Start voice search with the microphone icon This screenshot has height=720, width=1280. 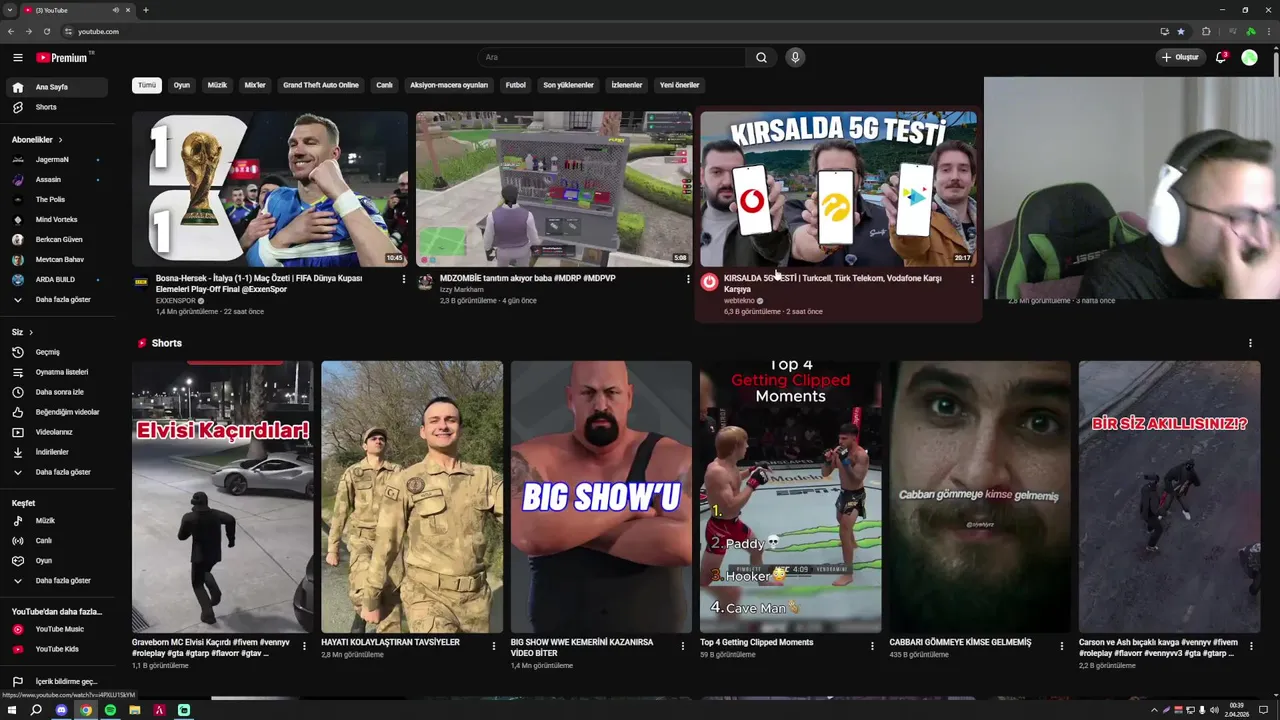point(795,58)
